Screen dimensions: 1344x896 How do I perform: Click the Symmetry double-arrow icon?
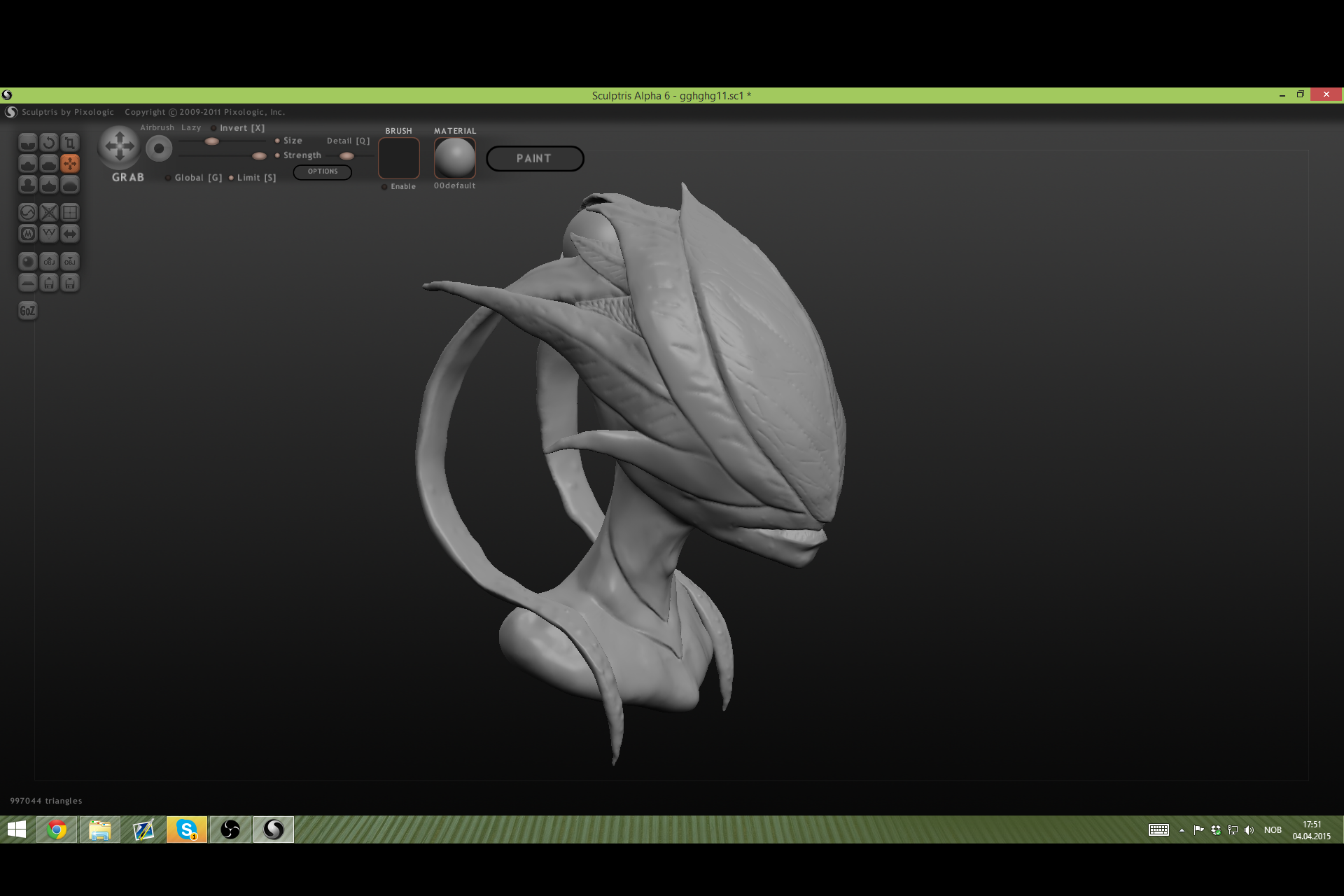[70, 234]
